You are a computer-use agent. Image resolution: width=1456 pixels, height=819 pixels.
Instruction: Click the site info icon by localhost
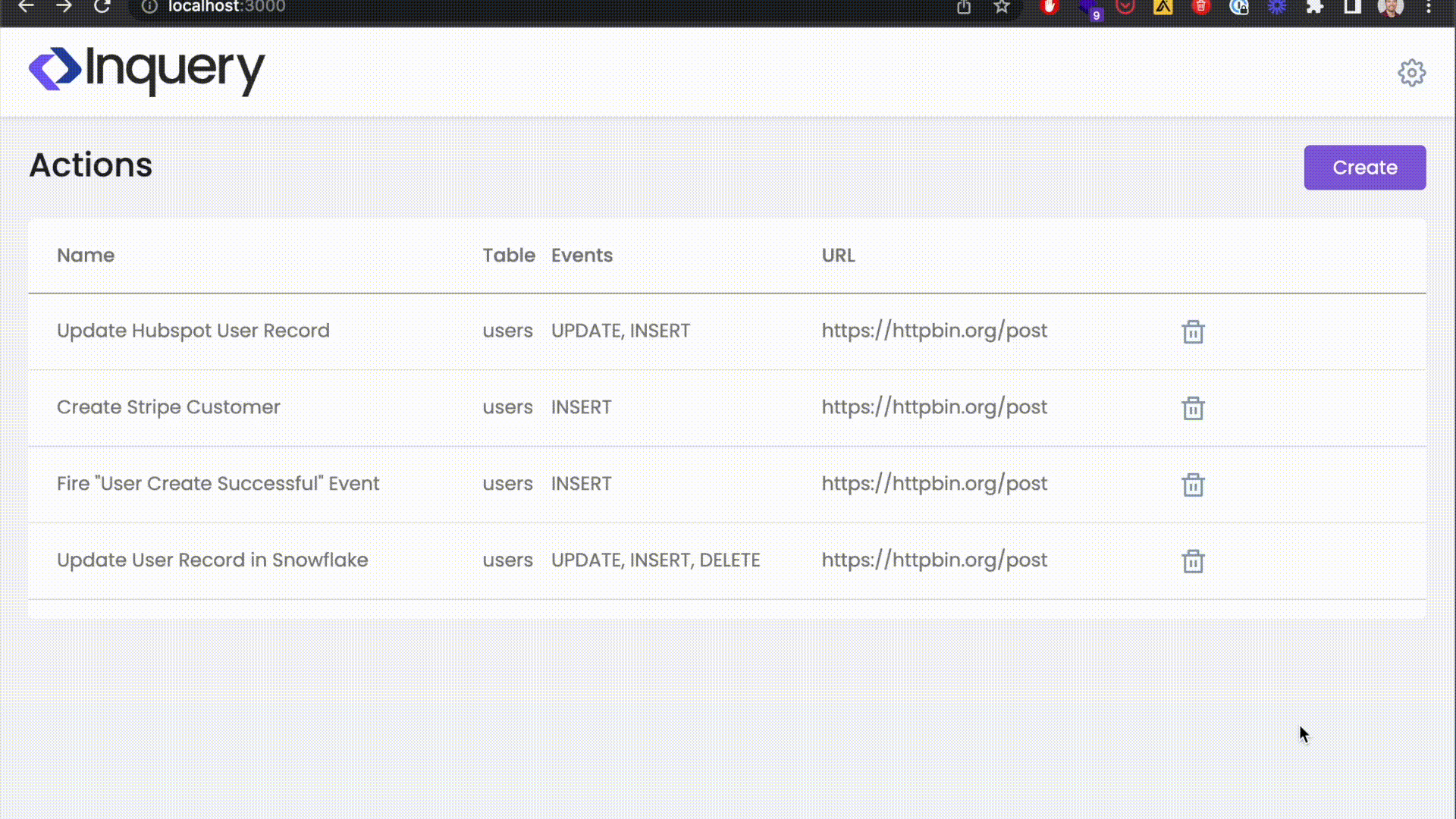pyautogui.click(x=149, y=7)
